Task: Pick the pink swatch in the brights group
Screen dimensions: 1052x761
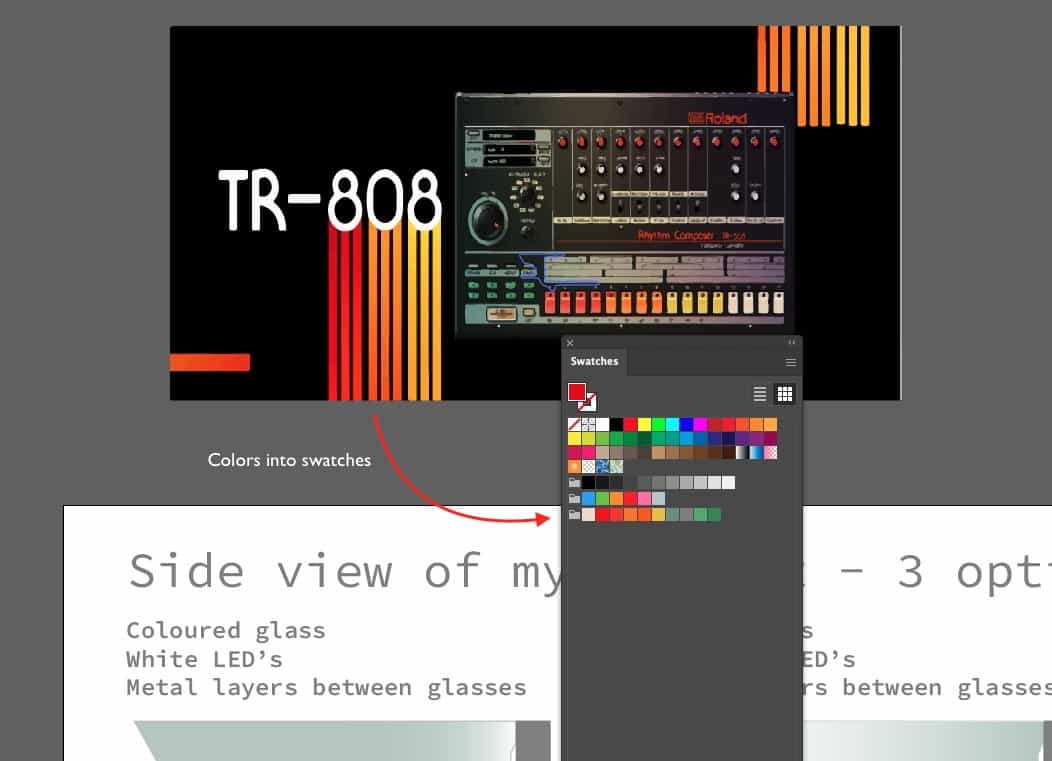Action: tap(645, 499)
